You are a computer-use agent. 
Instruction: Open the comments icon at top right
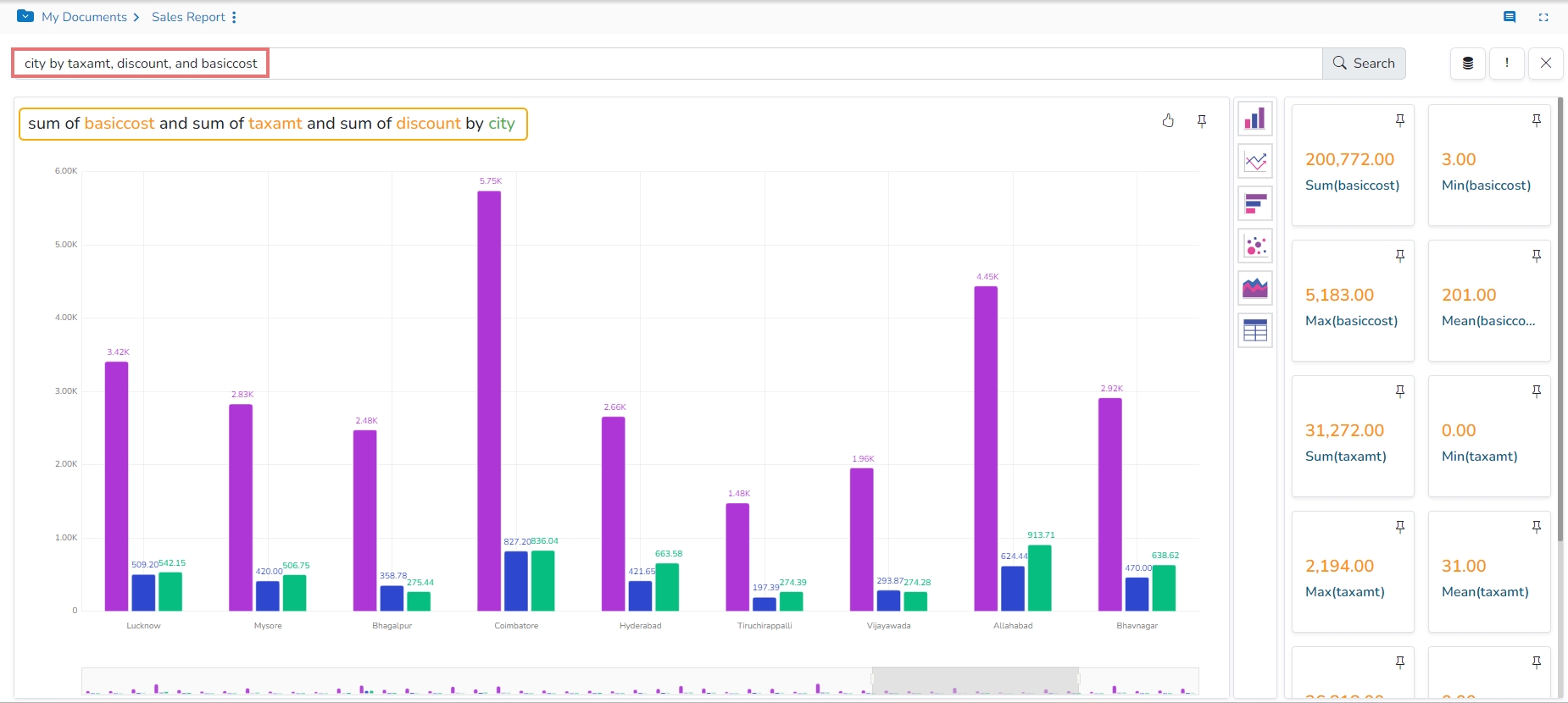(x=1510, y=17)
